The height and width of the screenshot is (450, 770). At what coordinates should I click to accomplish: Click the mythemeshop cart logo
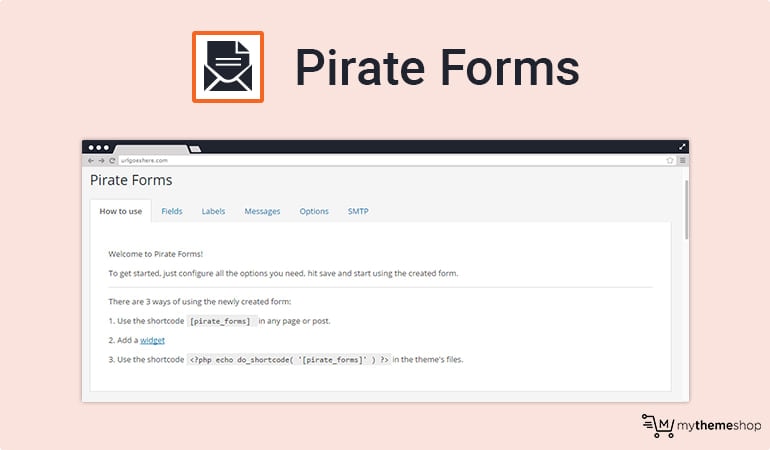(701, 425)
